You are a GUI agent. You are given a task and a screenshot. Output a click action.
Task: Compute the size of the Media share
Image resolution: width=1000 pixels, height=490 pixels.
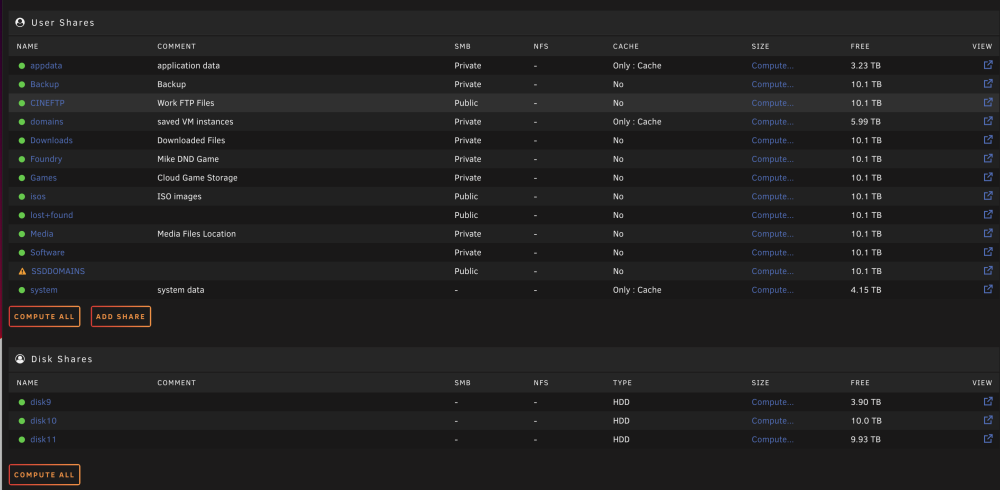pos(772,234)
